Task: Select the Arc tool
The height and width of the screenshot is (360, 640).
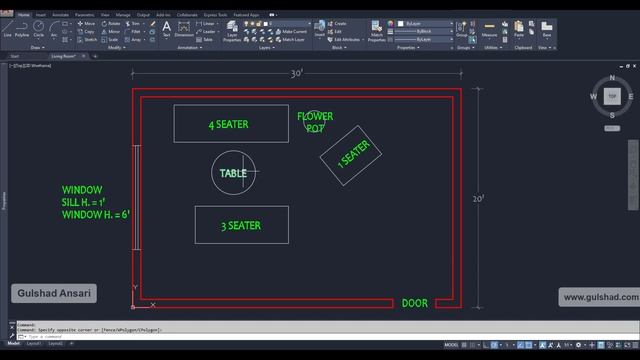Action: (x=54, y=29)
